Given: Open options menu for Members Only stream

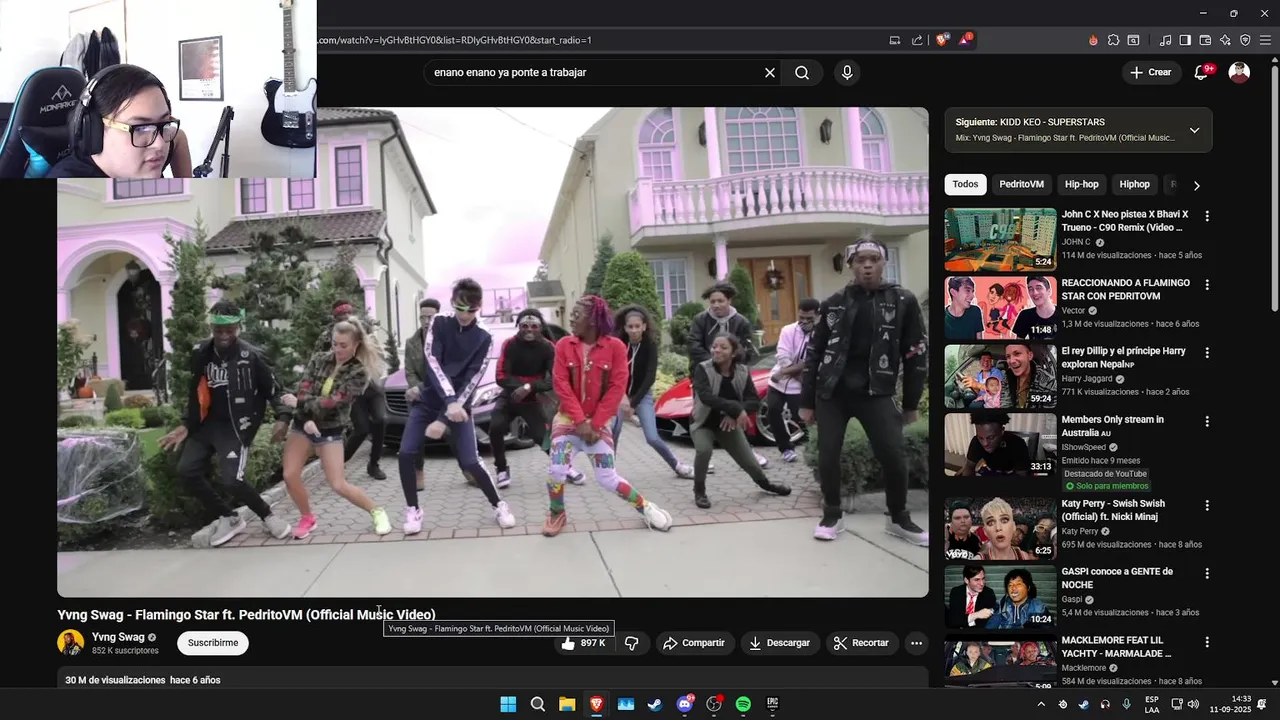Looking at the screenshot, I should point(1207,421).
